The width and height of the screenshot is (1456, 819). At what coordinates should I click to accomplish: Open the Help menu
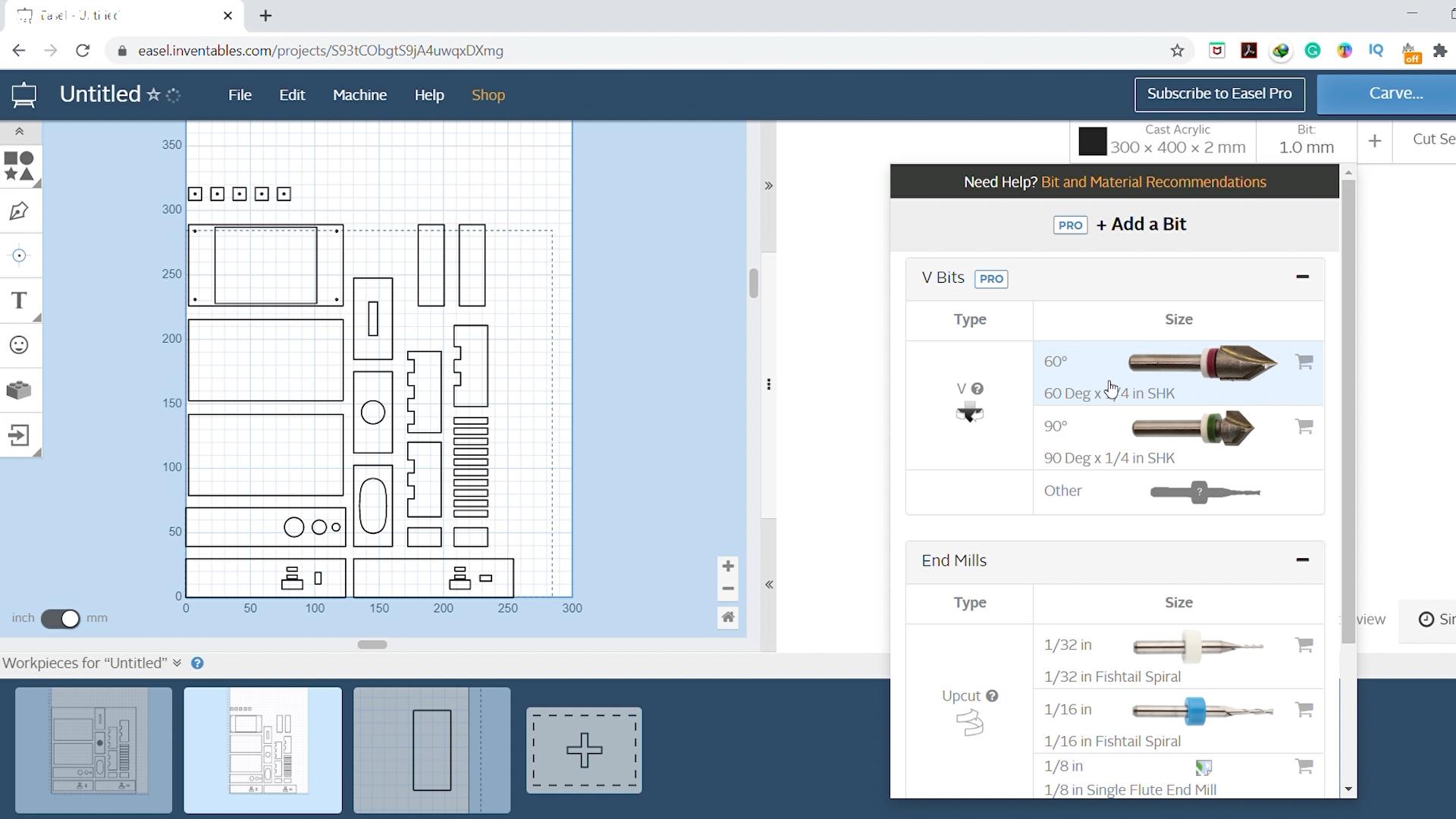[429, 94]
